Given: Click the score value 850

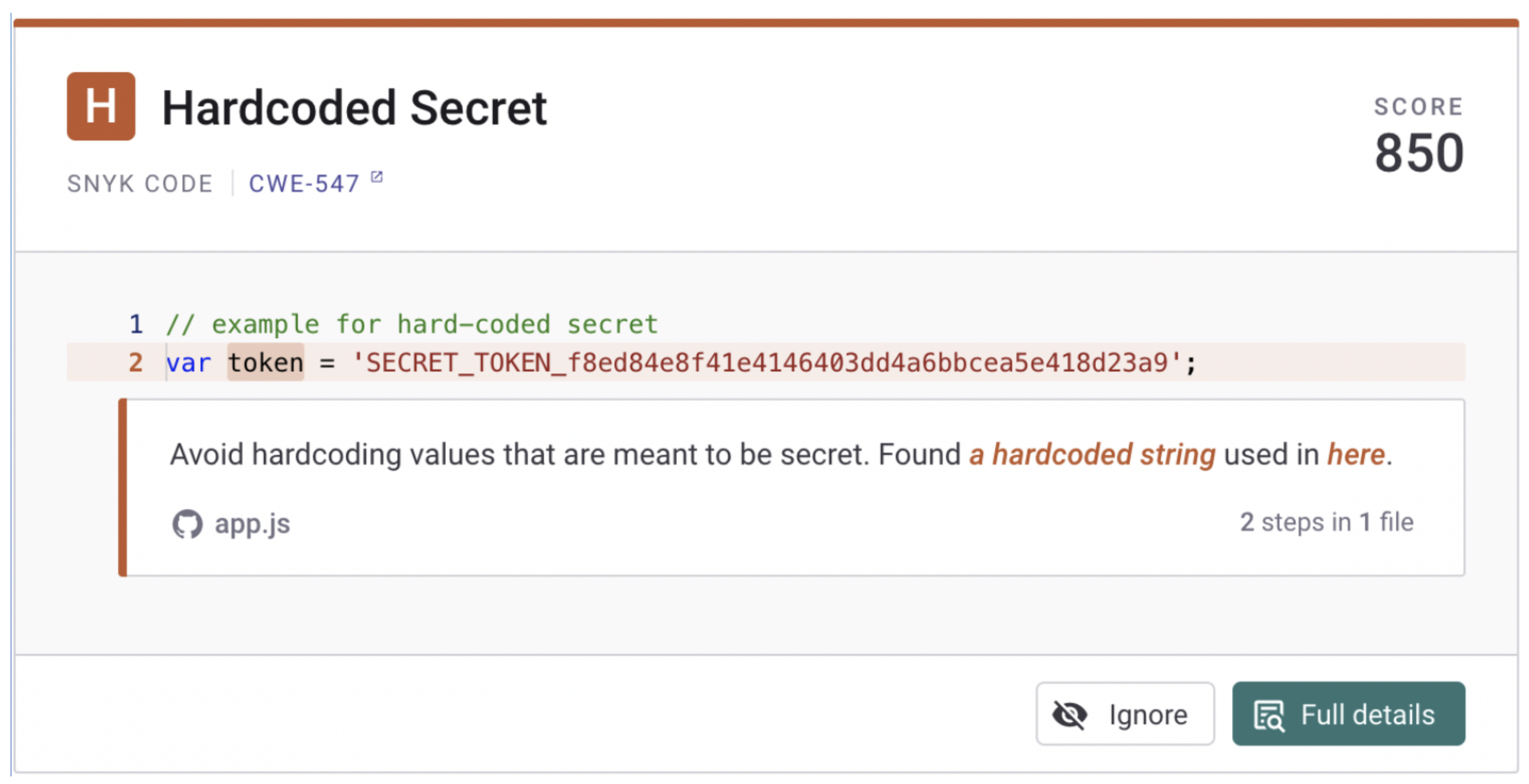Looking at the screenshot, I should click(1419, 153).
